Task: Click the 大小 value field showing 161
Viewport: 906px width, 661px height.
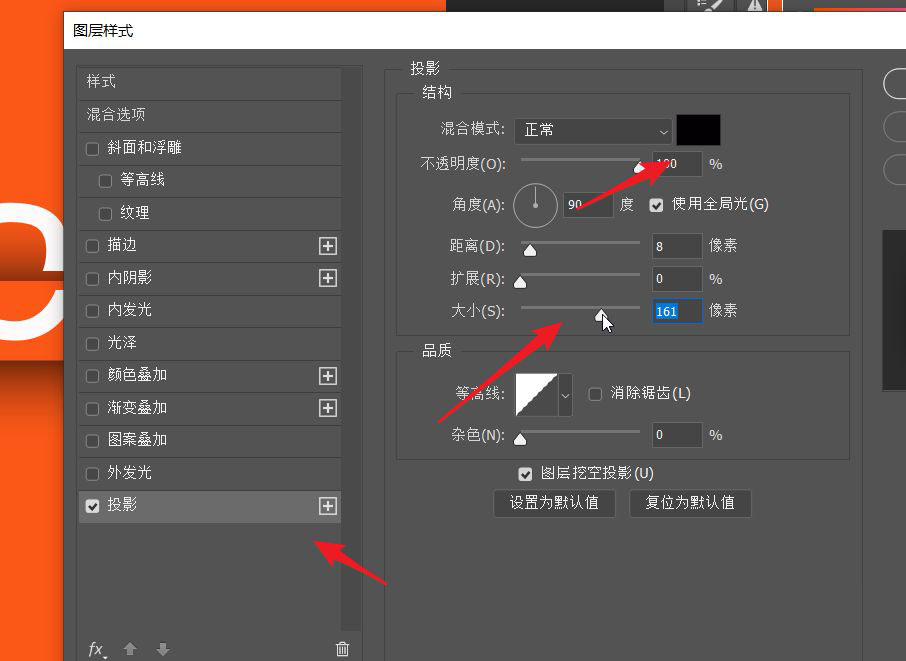Action: pyautogui.click(x=677, y=311)
